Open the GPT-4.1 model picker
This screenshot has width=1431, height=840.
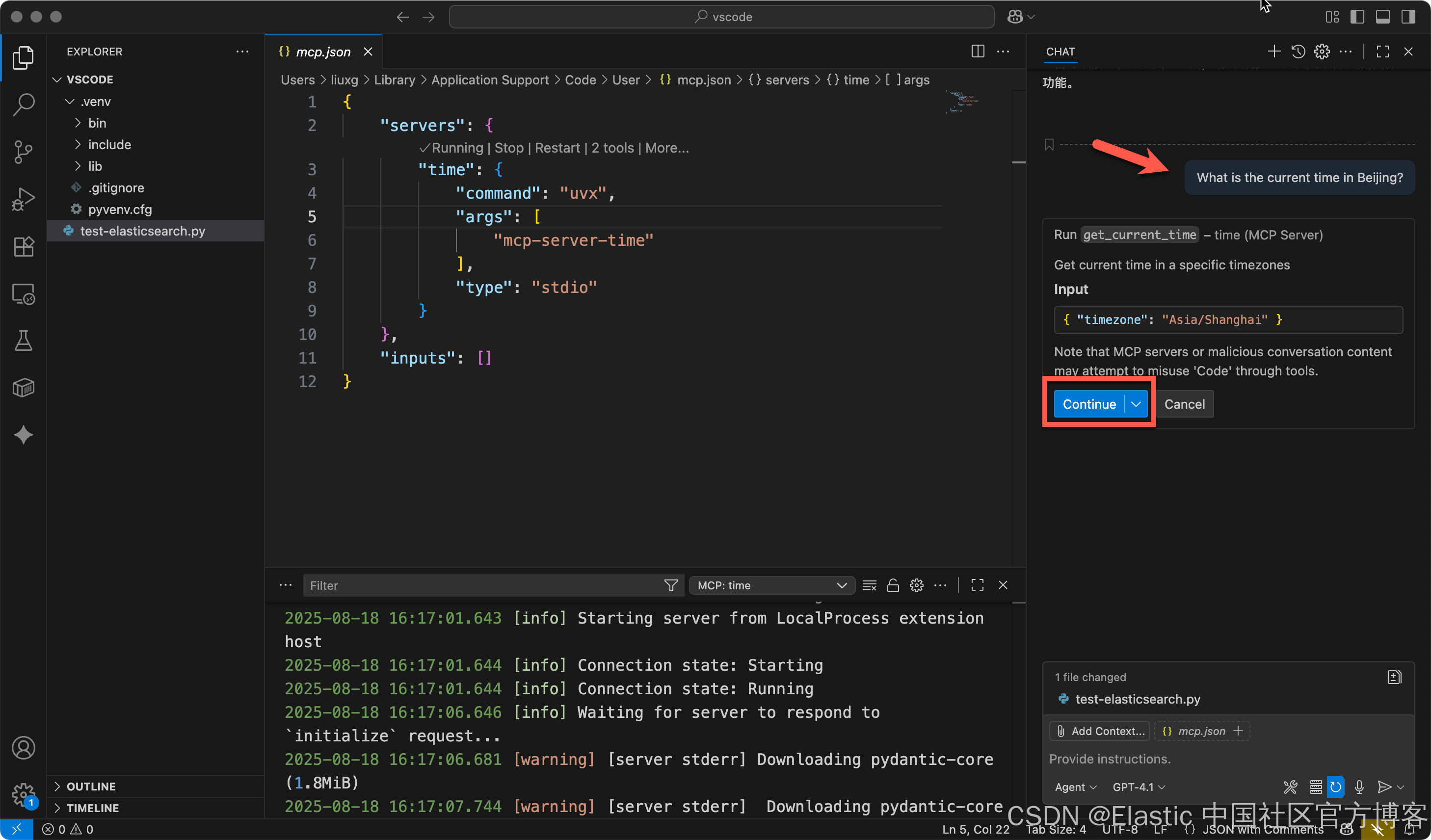click(x=1139, y=787)
